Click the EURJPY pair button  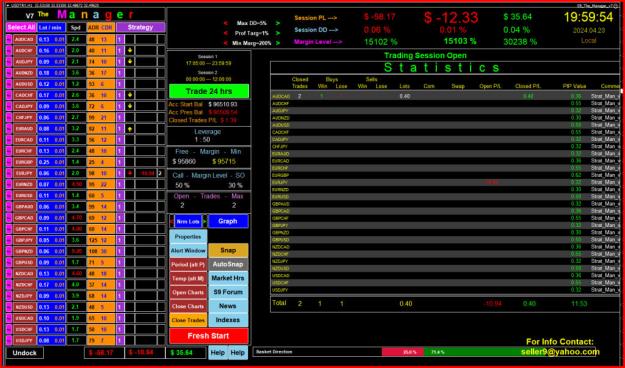24,173
